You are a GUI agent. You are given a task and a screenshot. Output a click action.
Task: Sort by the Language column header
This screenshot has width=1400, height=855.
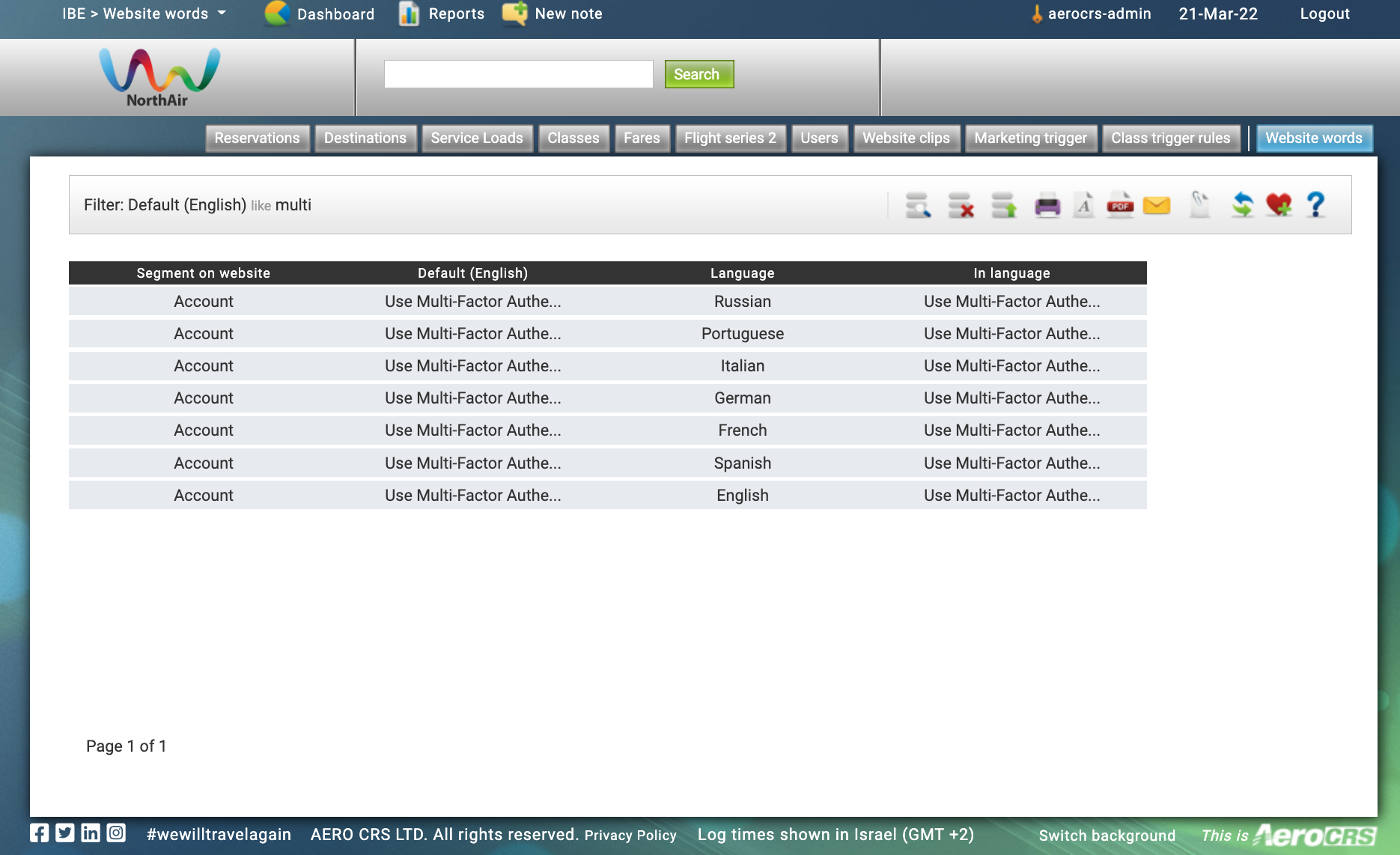point(743,273)
